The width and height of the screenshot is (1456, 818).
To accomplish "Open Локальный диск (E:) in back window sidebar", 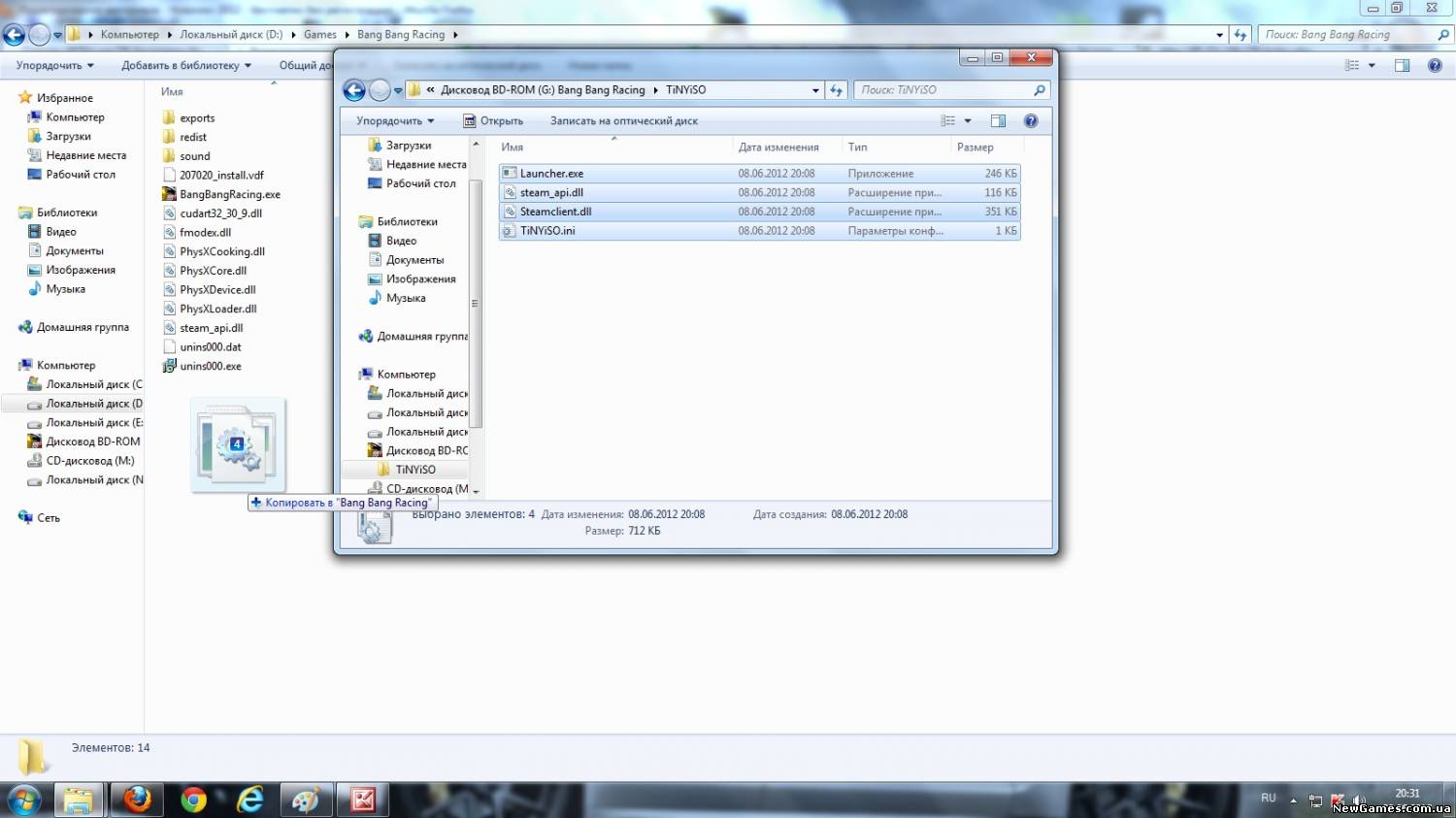I will [x=85, y=423].
